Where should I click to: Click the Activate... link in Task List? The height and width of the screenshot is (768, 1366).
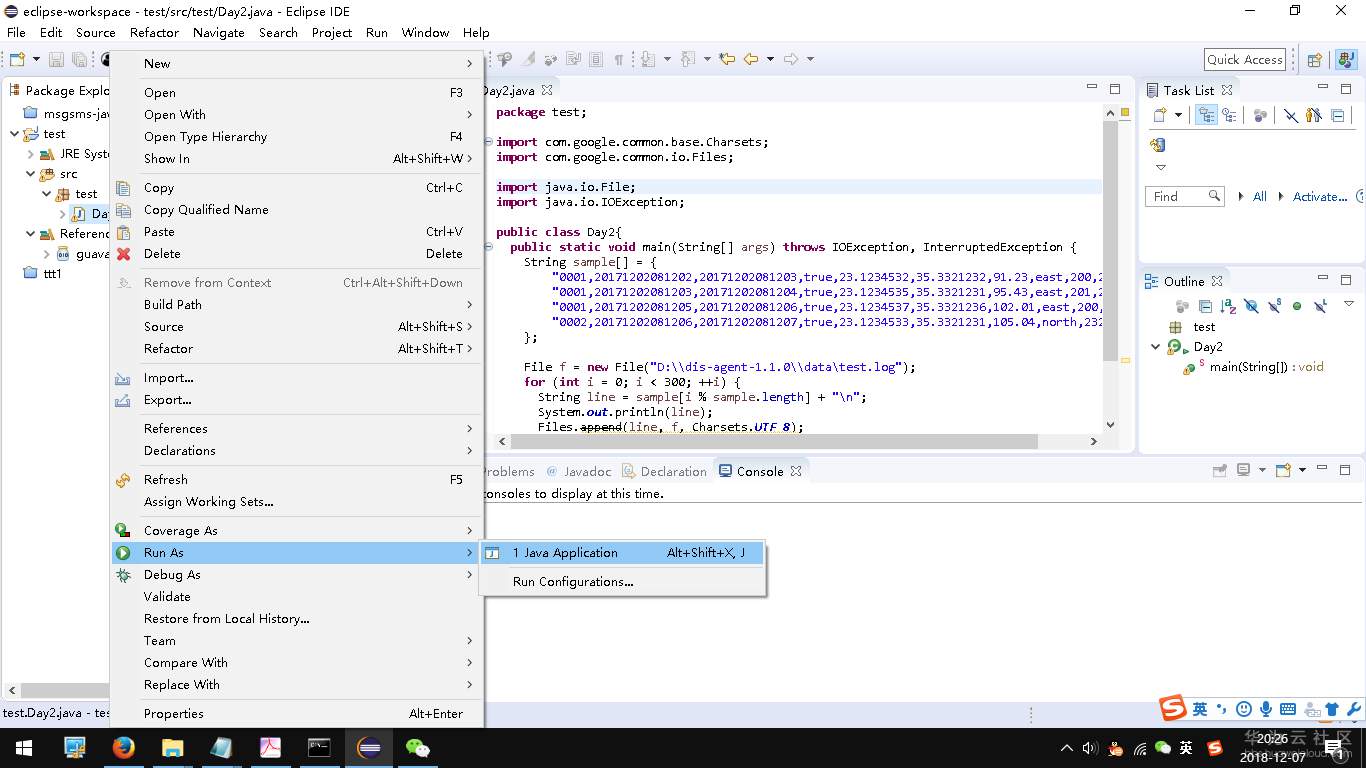click(1319, 197)
